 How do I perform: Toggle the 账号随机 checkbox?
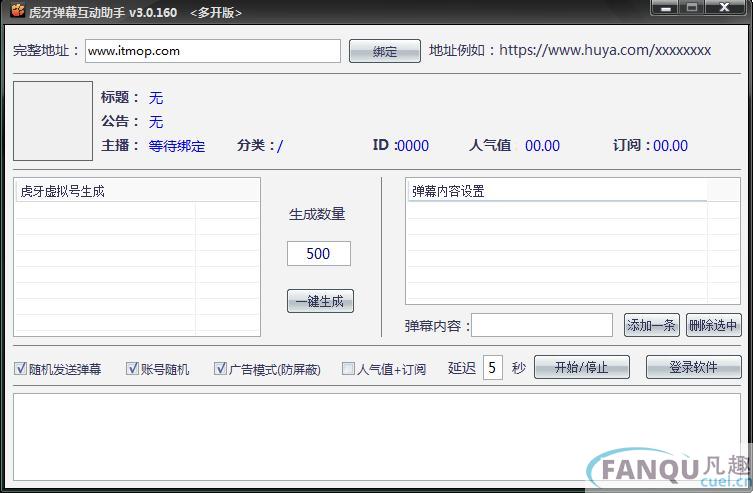click(132, 368)
